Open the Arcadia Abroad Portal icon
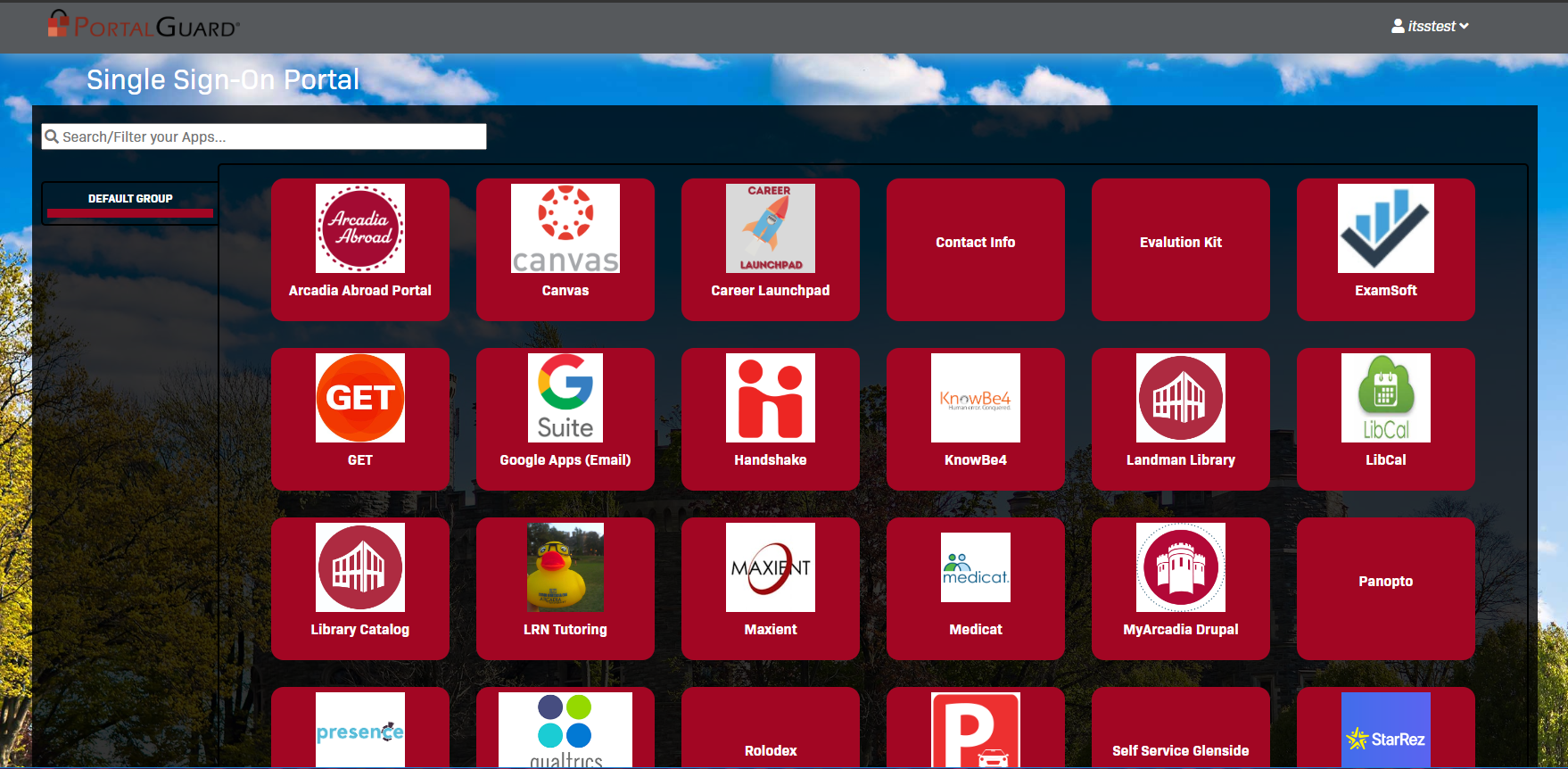Image resolution: width=1568 pixels, height=769 pixels. click(x=360, y=228)
